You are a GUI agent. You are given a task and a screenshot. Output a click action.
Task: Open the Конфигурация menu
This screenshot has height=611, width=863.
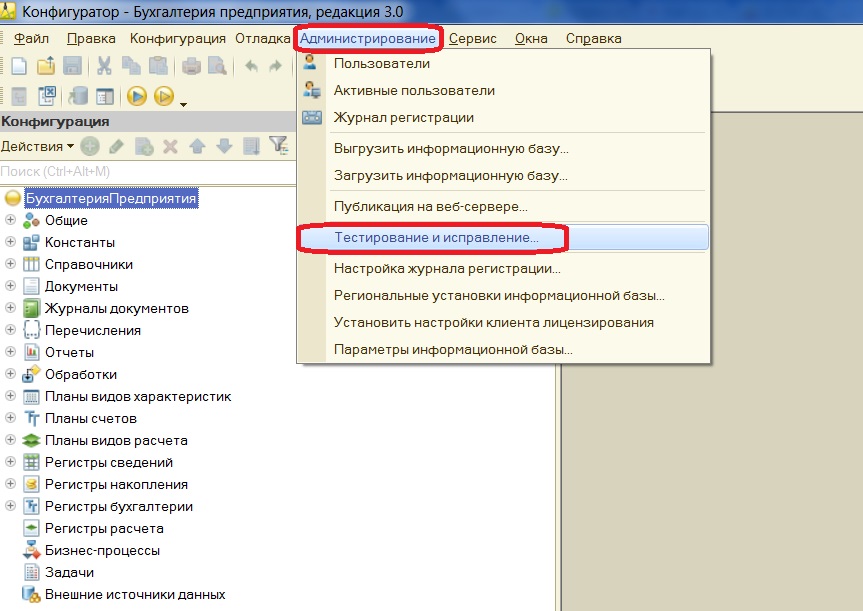178,39
